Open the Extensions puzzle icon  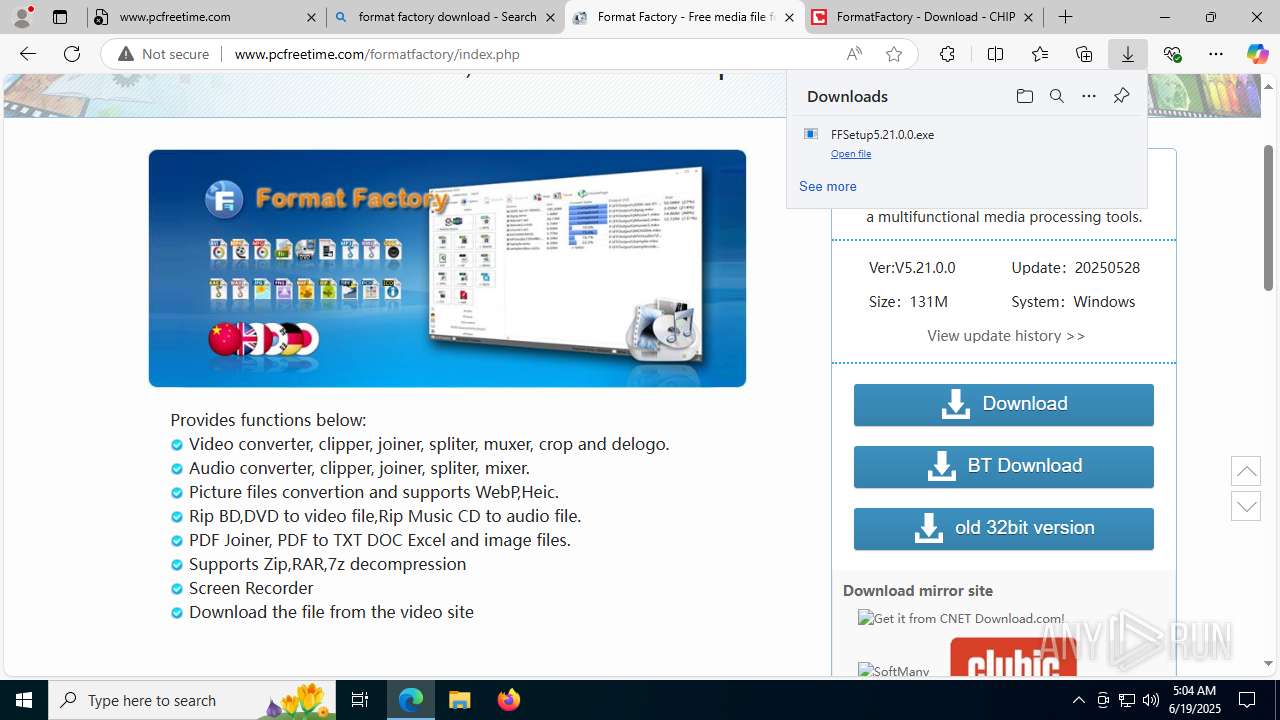pyautogui.click(x=947, y=54)
